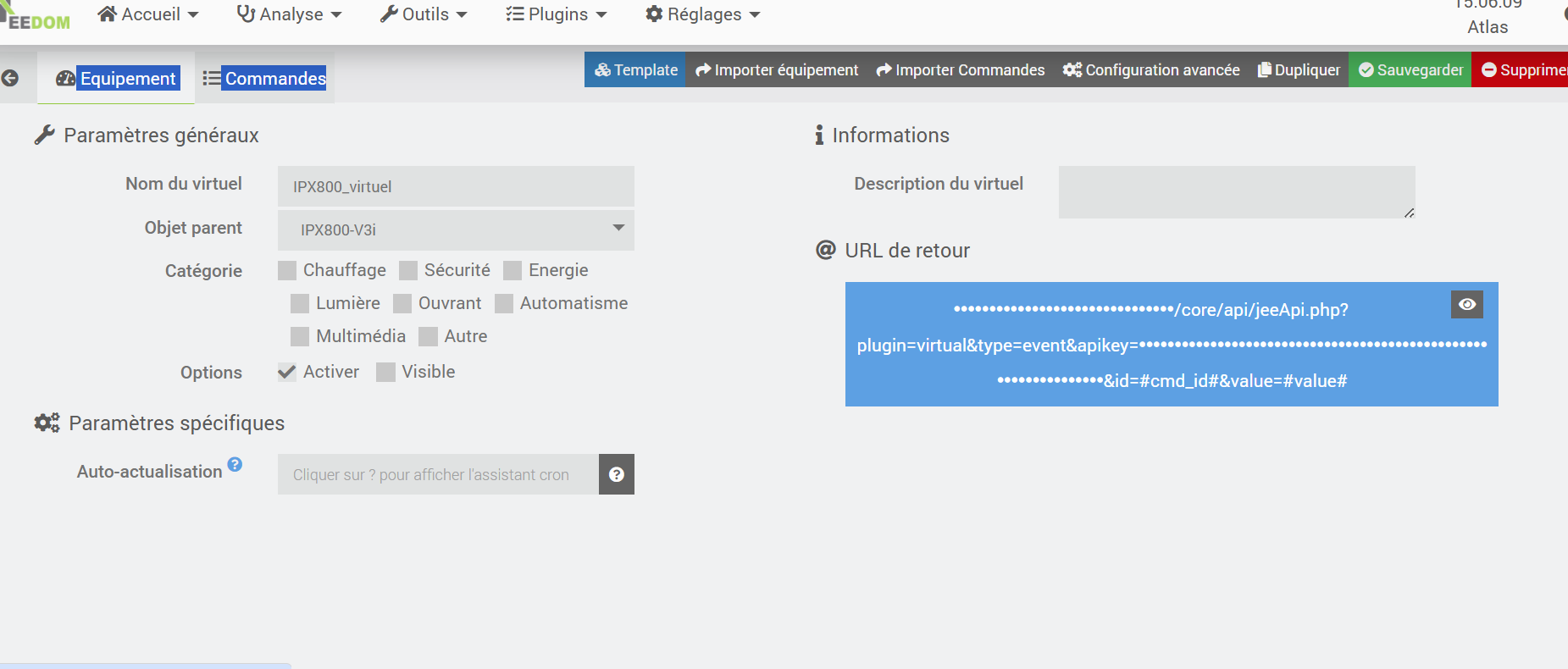Click the Auto-actualisation info tooltip icon
The image size is (1568, 669).
(235, 464)
